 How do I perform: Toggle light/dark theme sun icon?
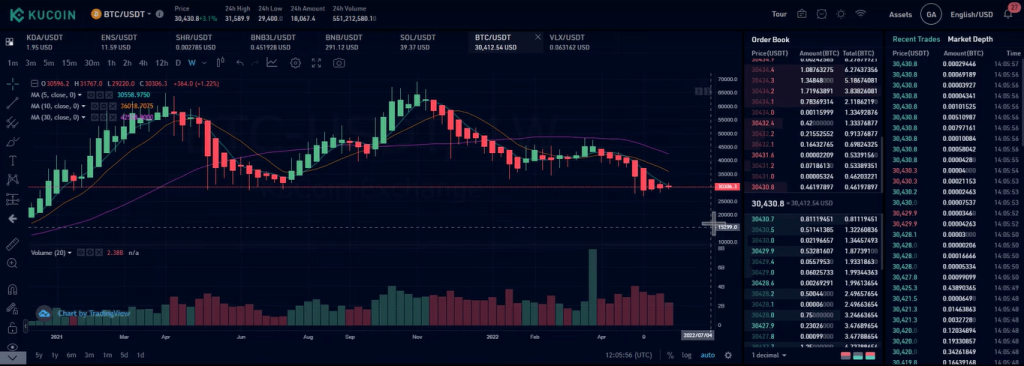840,14
